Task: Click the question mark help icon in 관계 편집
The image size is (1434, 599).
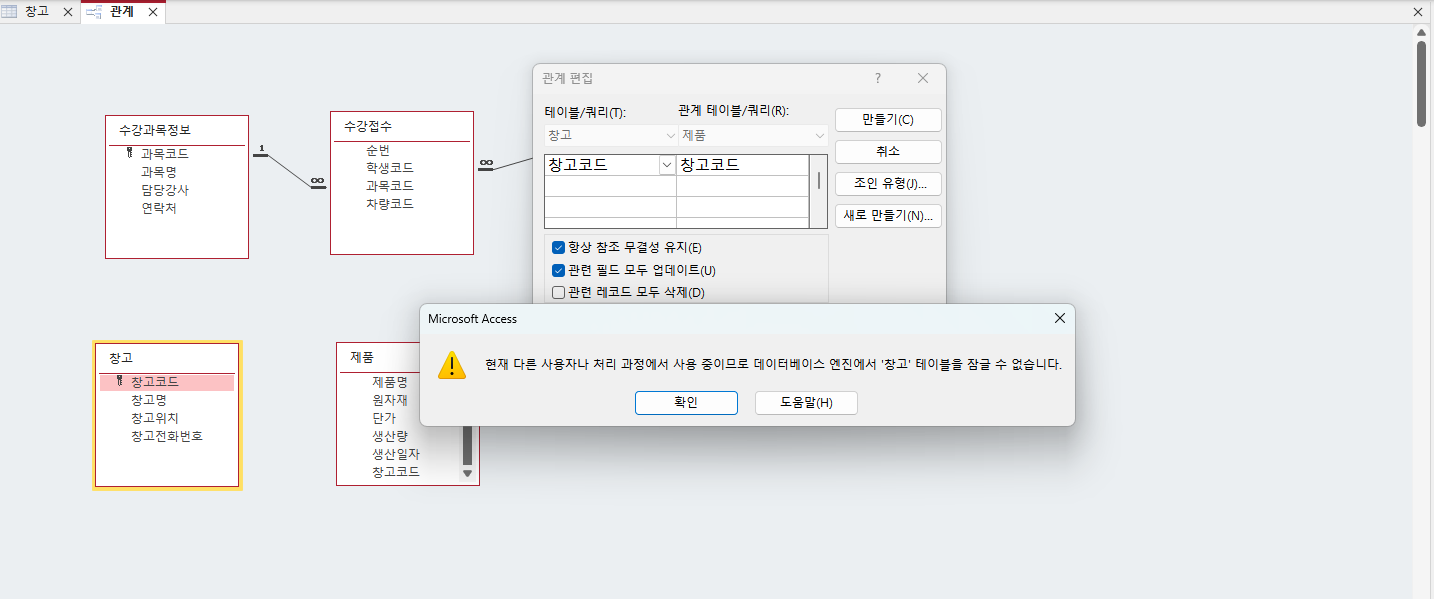Action: pos(878,78)
